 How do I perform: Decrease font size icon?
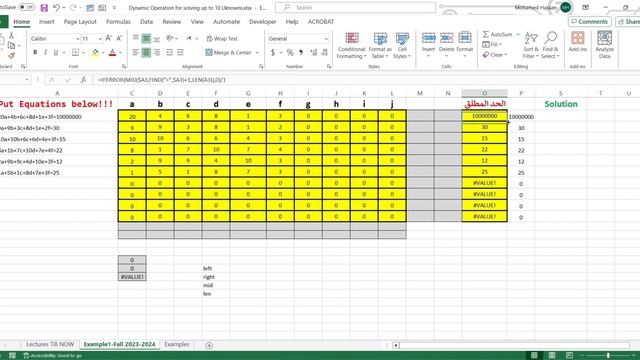pyautogui.click(x=119, y=38)
